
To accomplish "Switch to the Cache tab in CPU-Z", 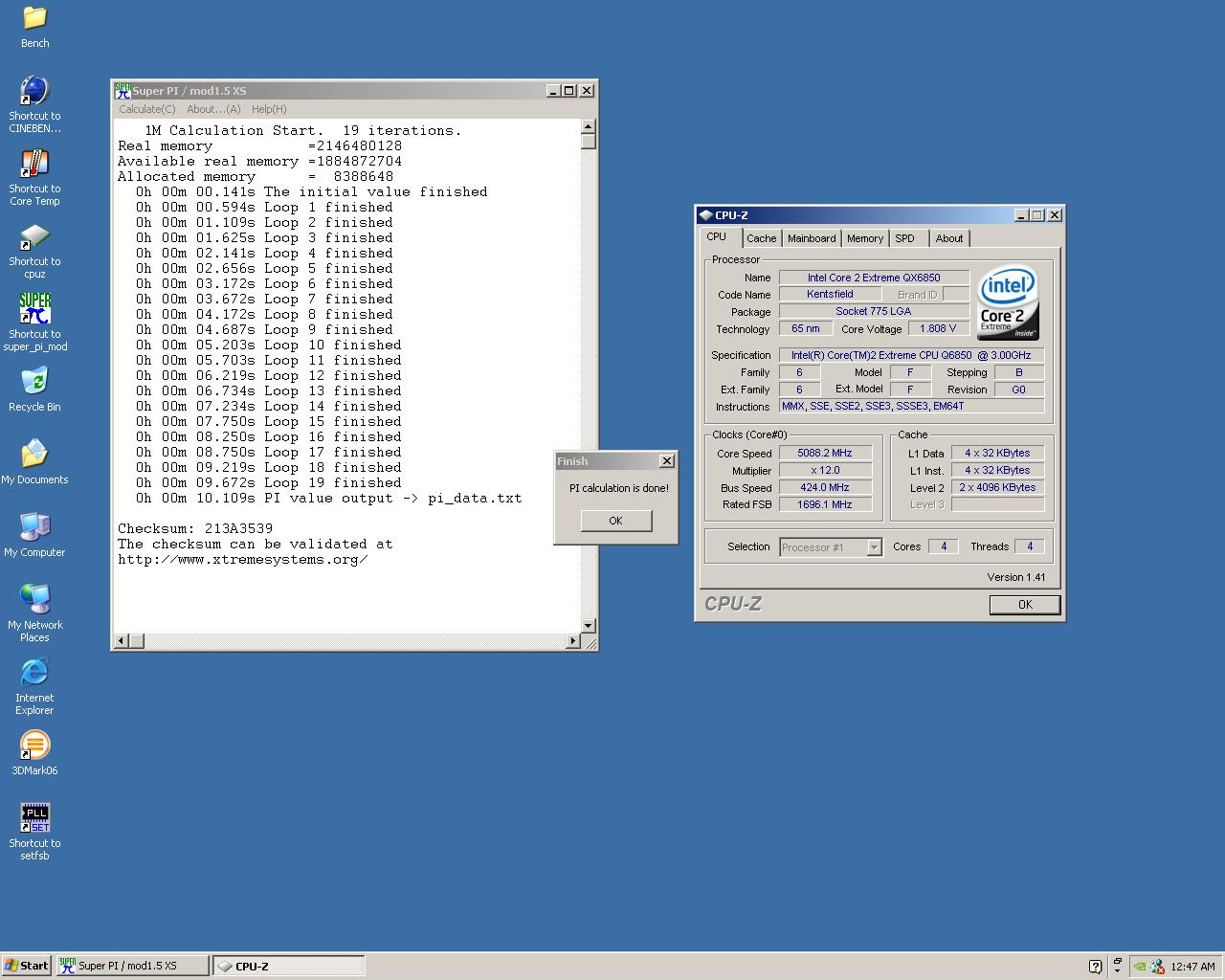I will [762, 238].
